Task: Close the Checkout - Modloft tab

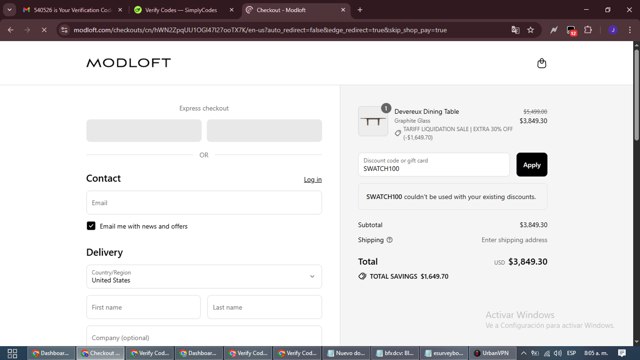Action: [x=343, y=10]
